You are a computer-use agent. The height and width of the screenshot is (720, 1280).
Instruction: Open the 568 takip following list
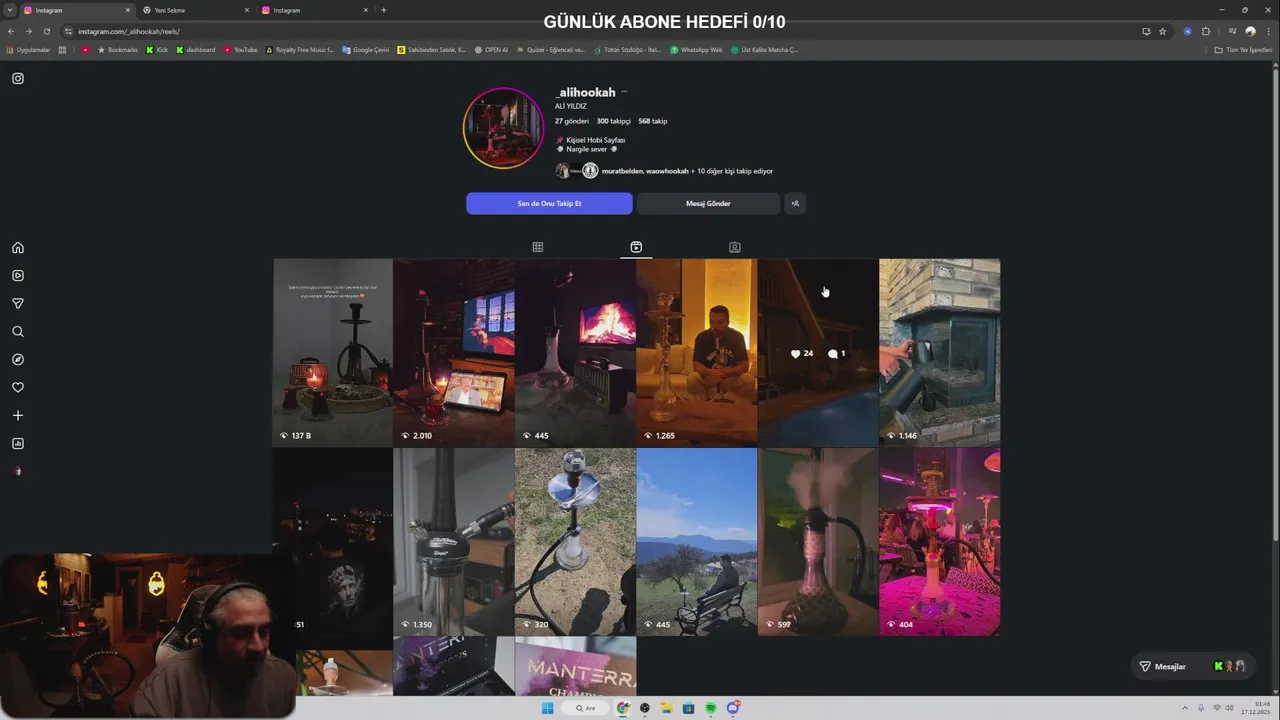tap(653, 121)
